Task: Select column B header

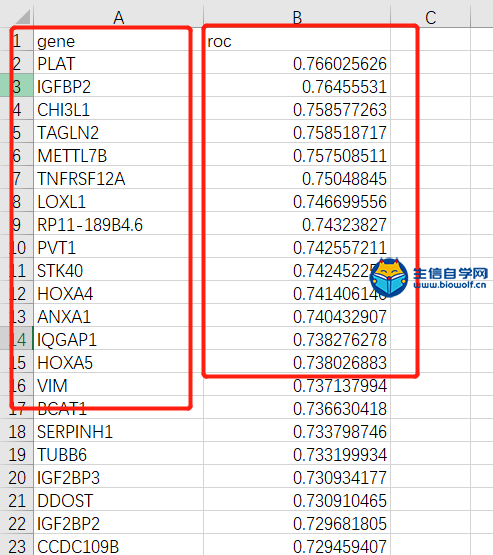Action: click(x=297, y=17)
